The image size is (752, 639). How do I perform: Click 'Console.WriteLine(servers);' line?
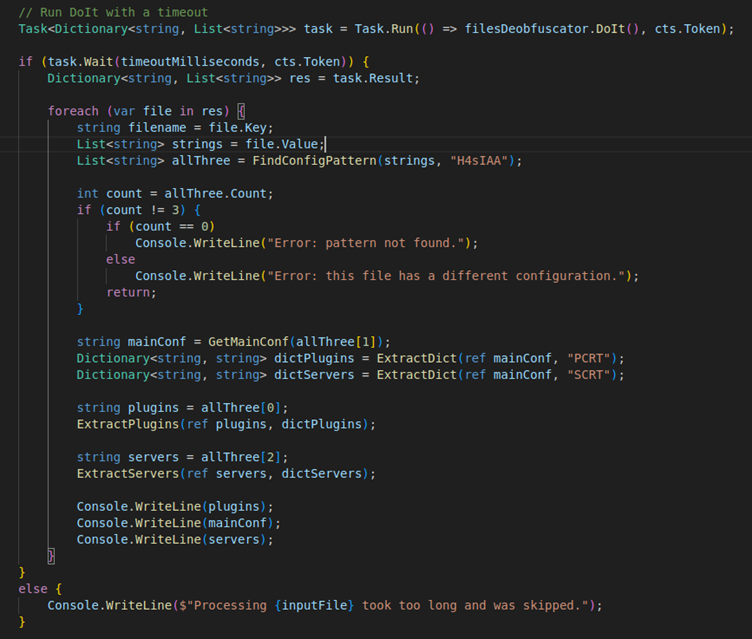[175, 540]
